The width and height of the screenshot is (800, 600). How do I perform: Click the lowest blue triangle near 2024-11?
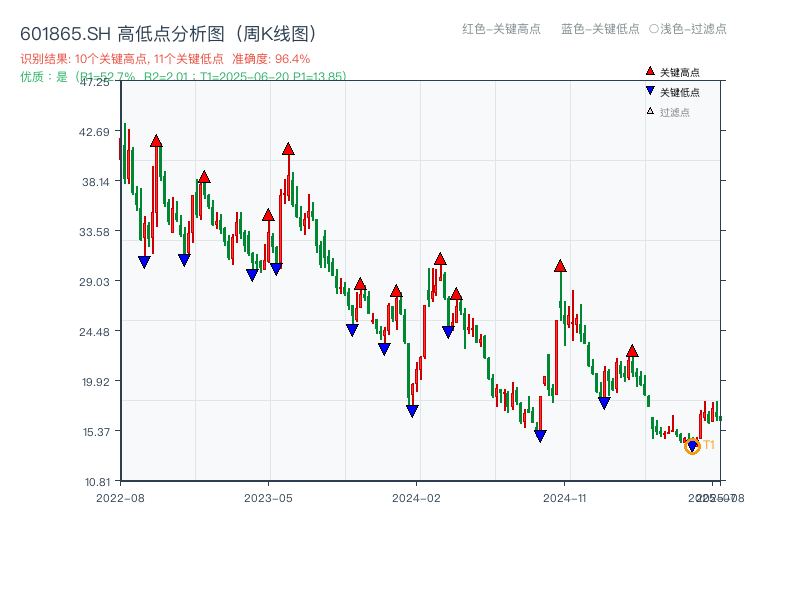pyautogui.click(x=538, y=434)
